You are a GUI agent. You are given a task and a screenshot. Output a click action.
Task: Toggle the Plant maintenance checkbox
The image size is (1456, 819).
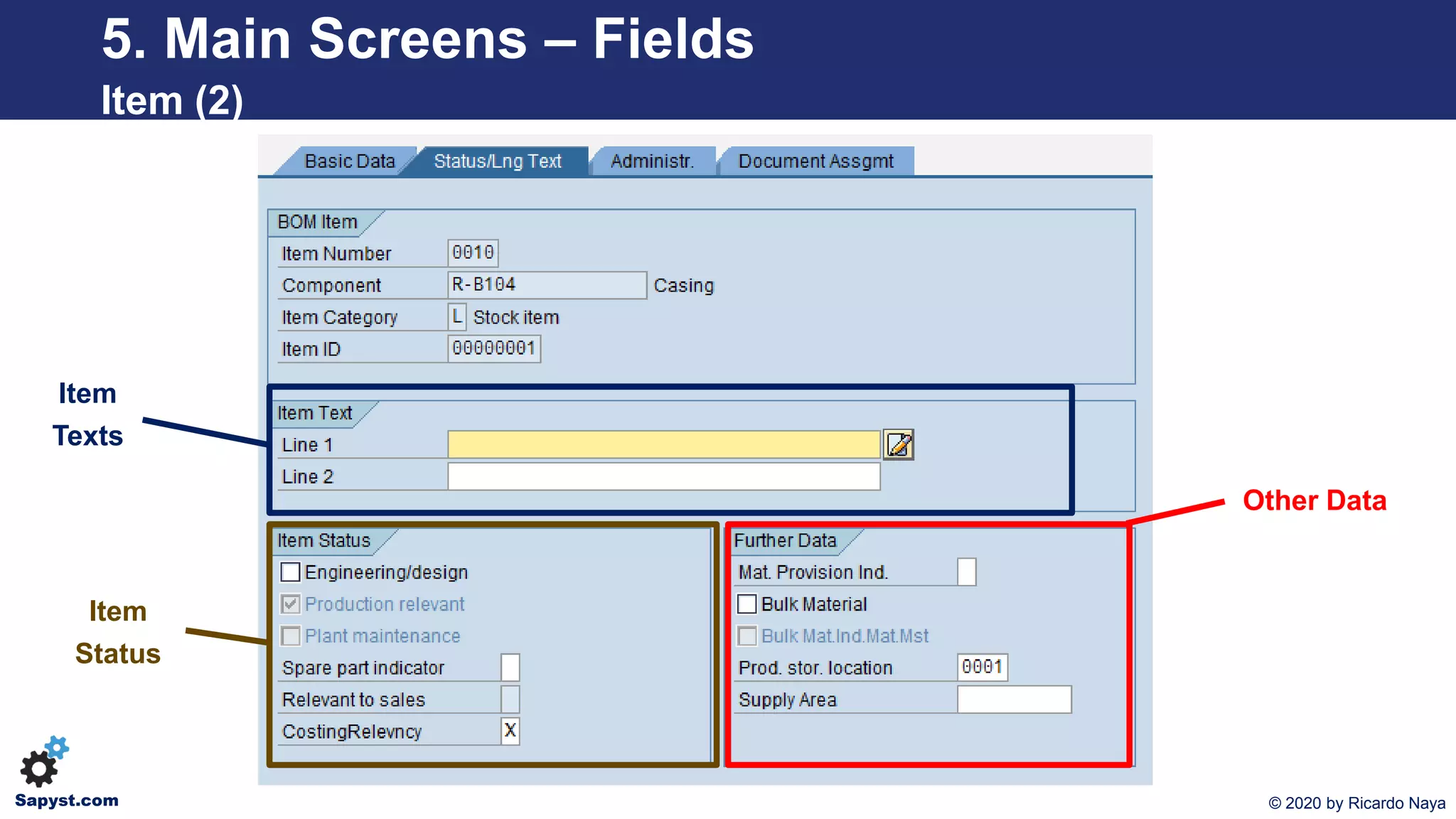point(290,636)
